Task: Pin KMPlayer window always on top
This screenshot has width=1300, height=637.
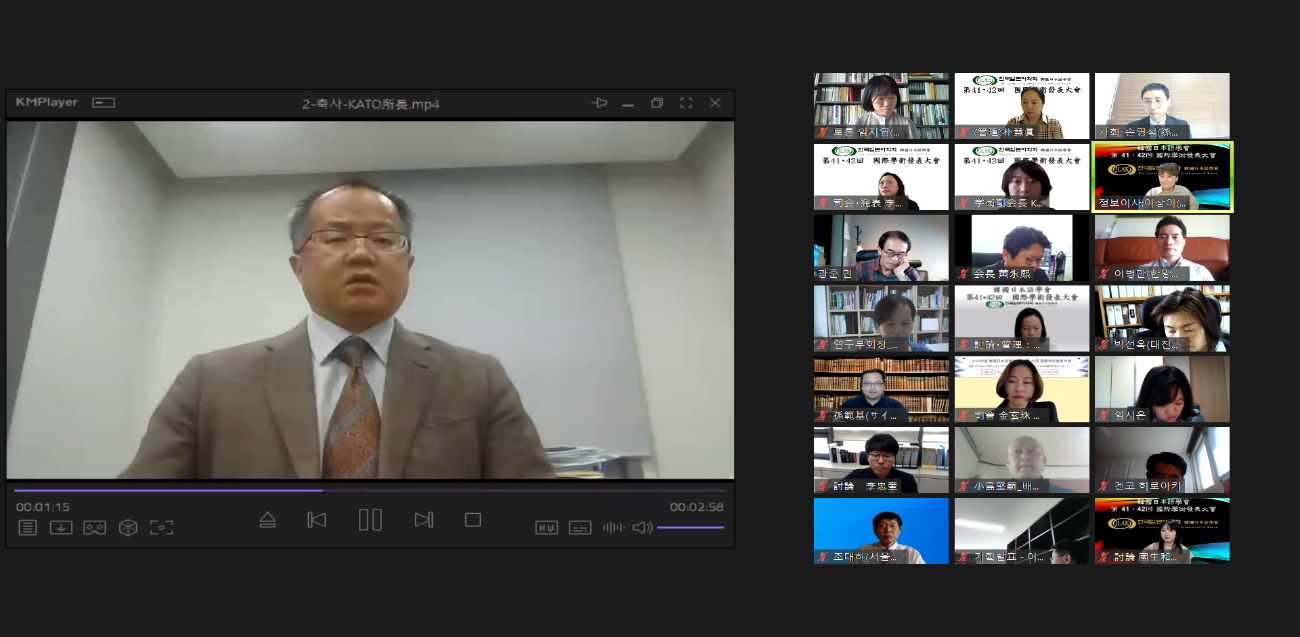Action: point(599,103)
